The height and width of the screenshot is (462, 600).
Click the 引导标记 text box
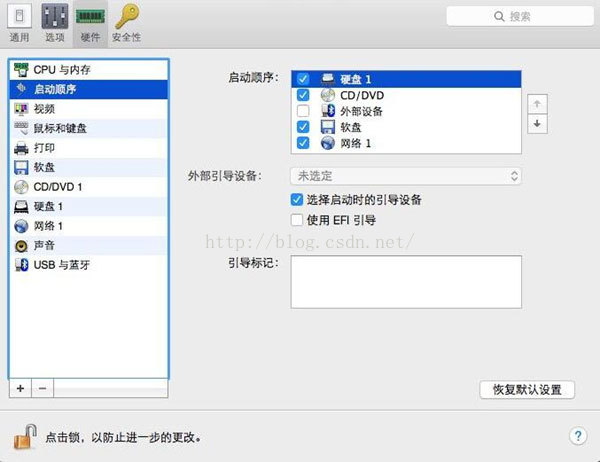click(406, 282)
